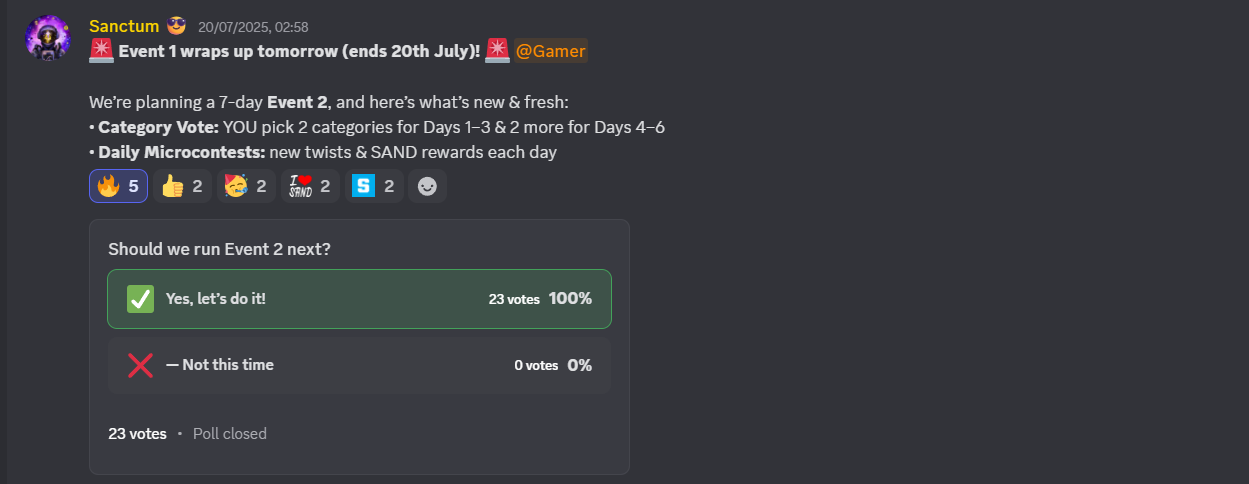Click the "Poll closed" status text
1249x484 pixels.
(x=230, y=434)
